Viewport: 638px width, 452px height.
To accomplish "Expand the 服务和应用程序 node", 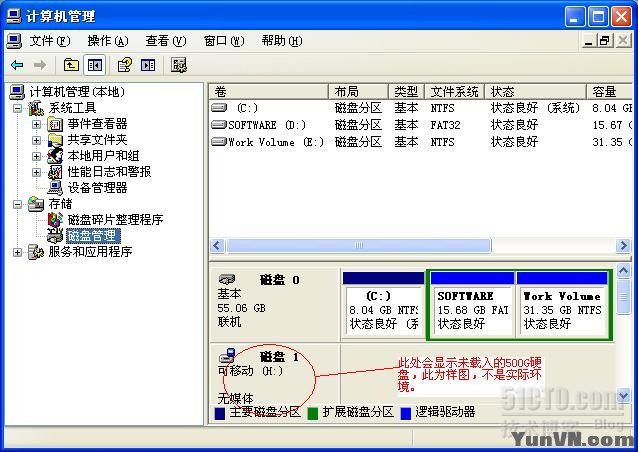I will (x=17, y=252).
